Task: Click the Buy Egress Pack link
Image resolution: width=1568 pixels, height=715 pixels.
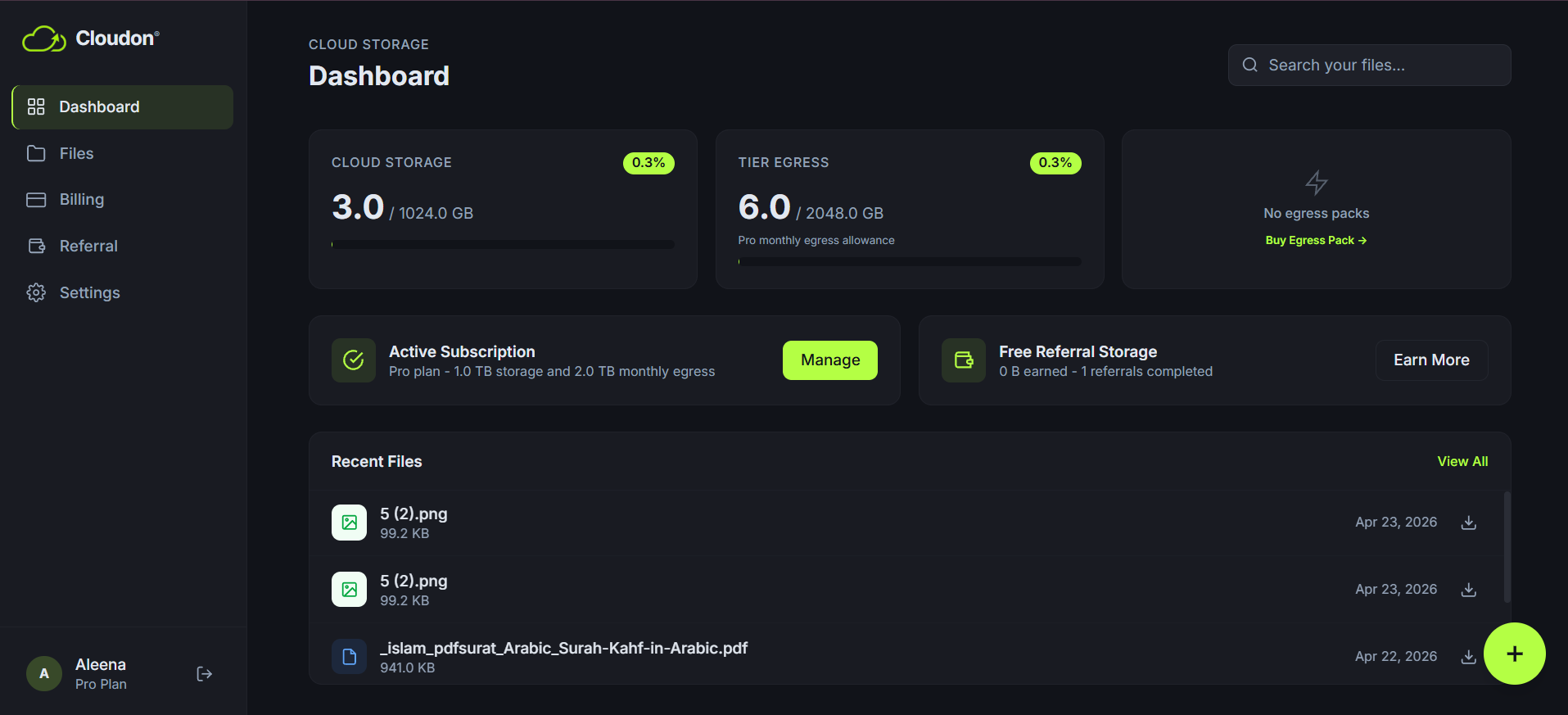Action: click(x=1315, y=240)
